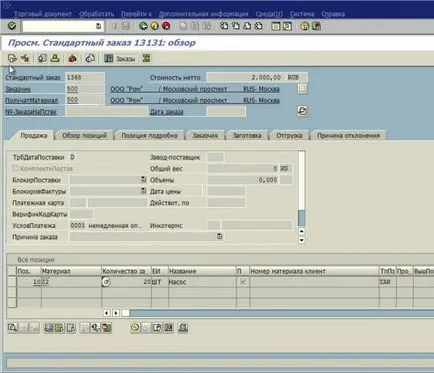Image resolution: width=434 pixels, height=373 pixels.
Task: Click the table's horizontal scrollbar thumb
Action: (x=125, y=313)
